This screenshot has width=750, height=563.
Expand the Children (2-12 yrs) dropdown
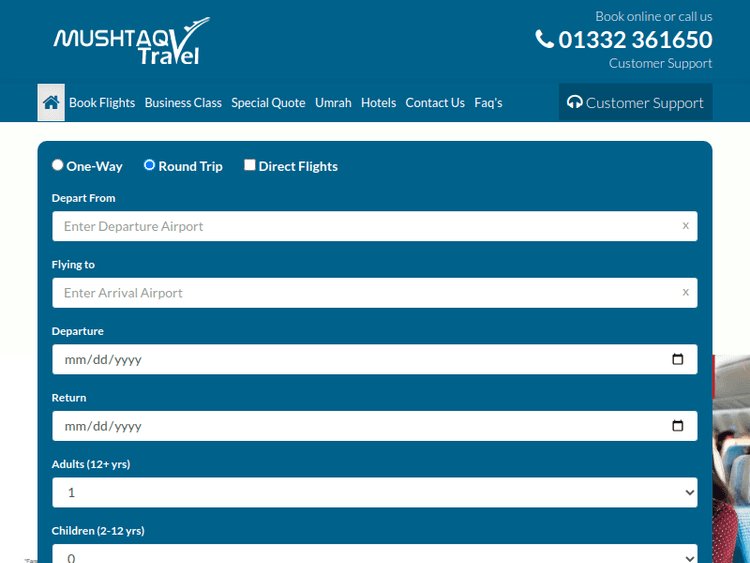[374, 555]
